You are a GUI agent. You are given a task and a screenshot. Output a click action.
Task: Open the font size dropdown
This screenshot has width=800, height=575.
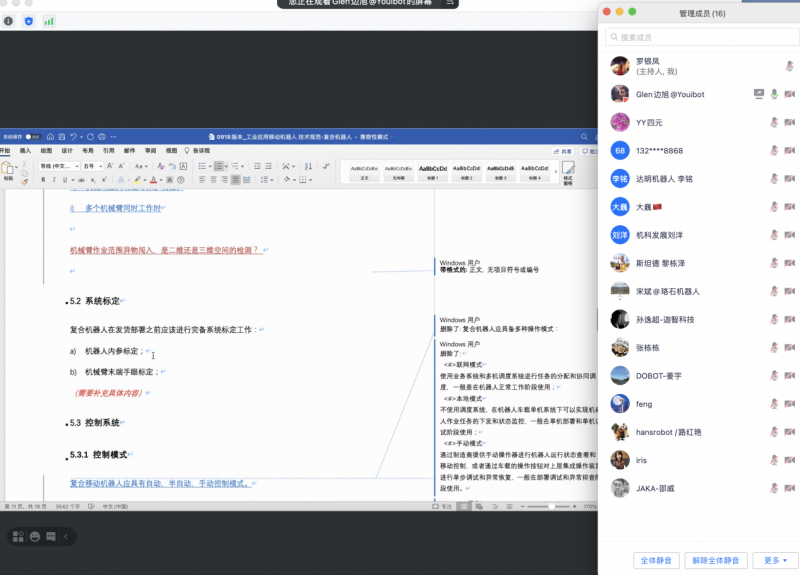[90, 165]
